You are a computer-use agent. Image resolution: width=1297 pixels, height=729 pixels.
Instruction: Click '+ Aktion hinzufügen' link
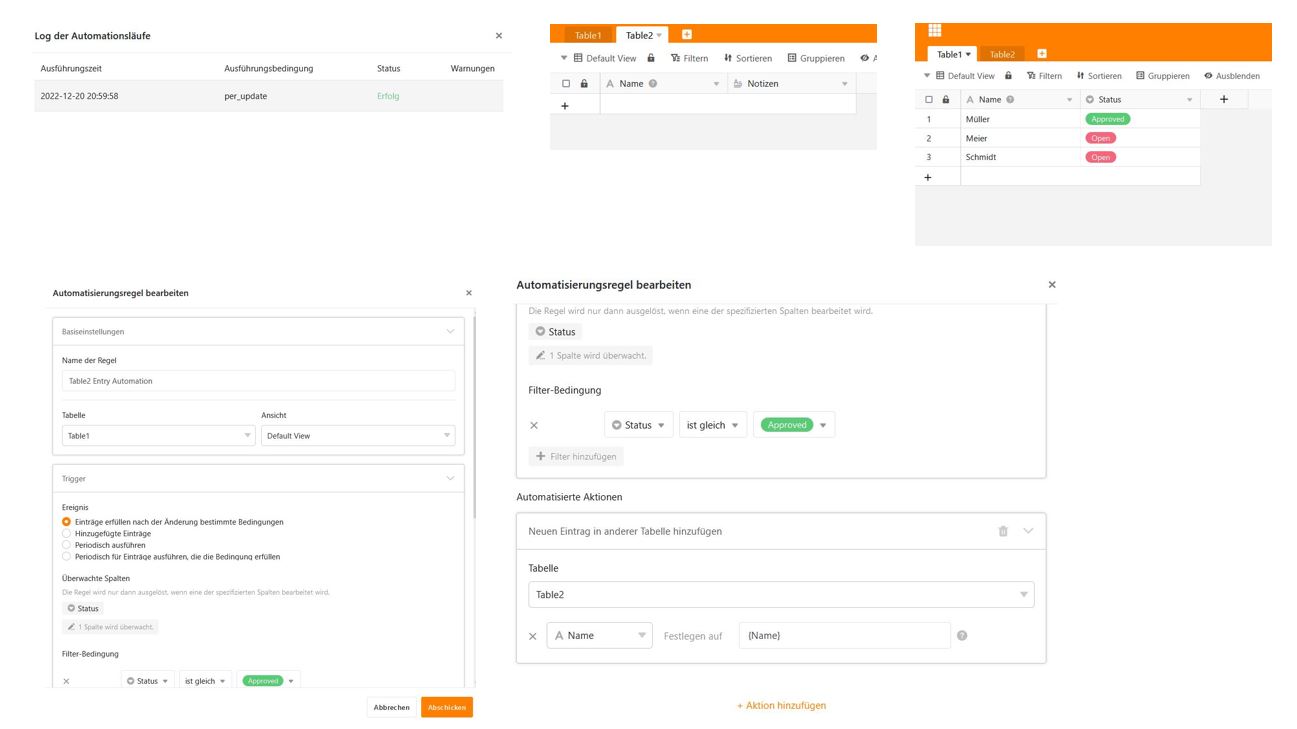(781, 705)
